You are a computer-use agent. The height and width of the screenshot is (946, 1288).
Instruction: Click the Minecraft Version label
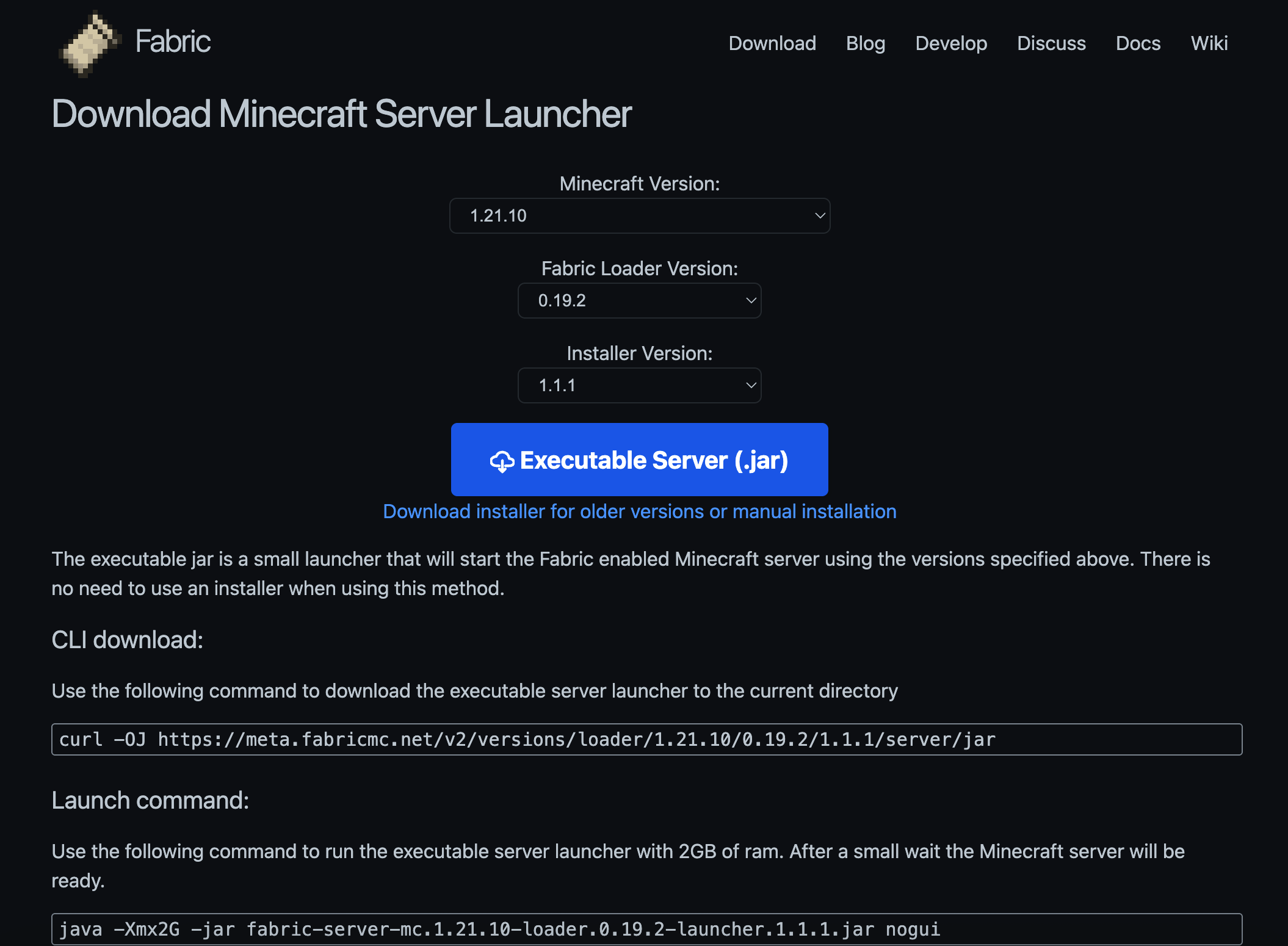(x=640, y=184)
